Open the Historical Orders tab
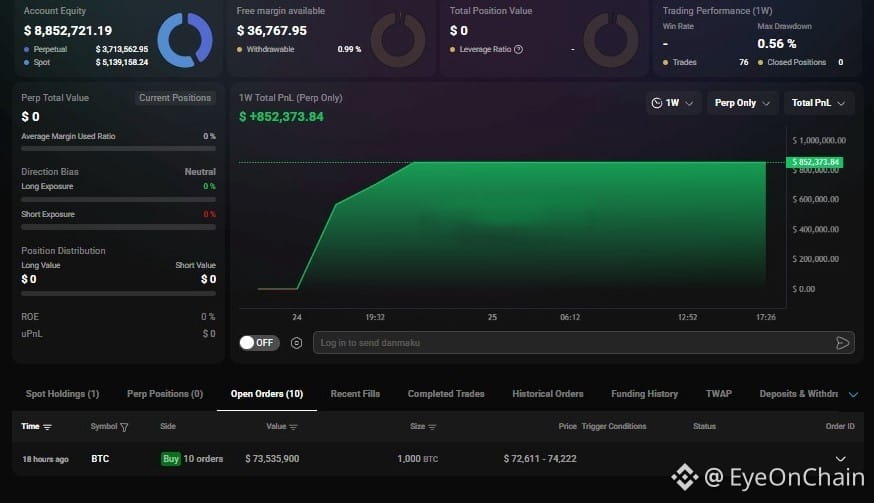 pyautogui.click(x=548, y=394)
